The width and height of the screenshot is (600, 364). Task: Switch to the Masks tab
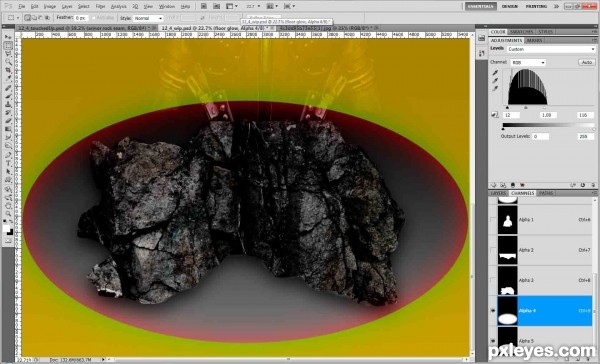[534, 40]
